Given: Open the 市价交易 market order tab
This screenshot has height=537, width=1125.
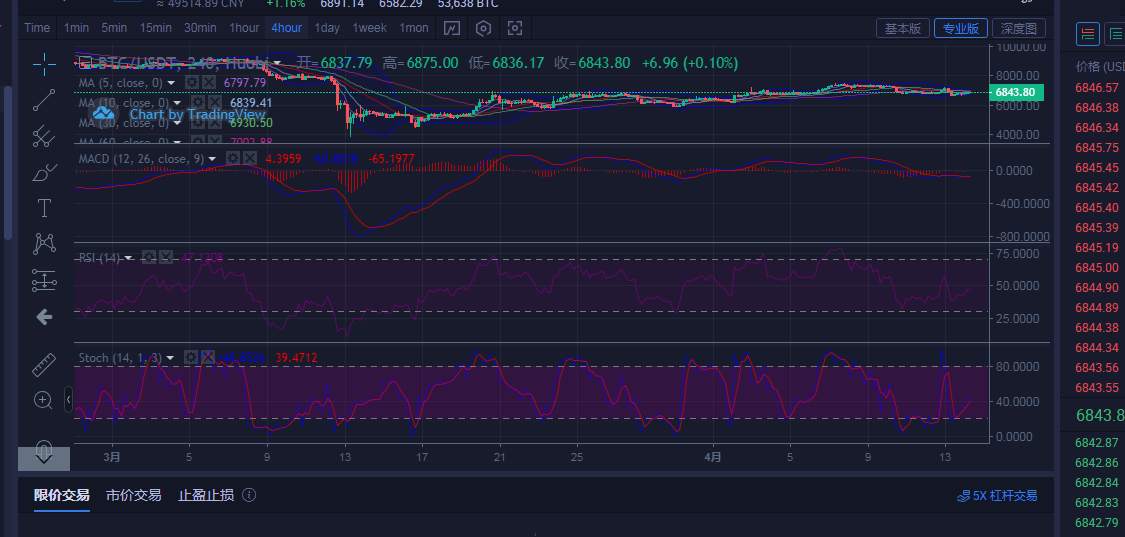Looking at the screenshot, I should 133,495.
